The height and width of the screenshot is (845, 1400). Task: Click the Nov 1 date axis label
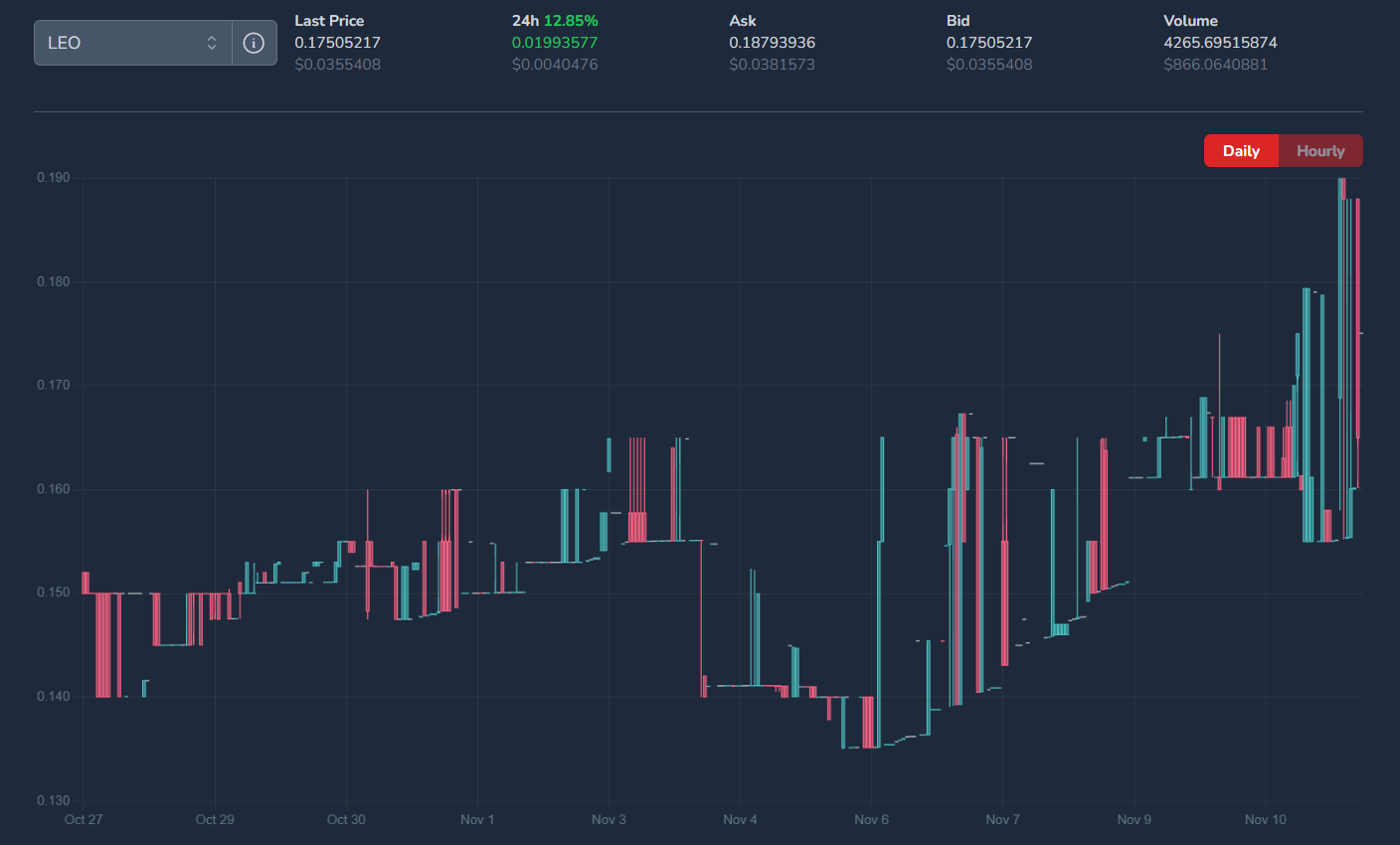coord(477,819)
